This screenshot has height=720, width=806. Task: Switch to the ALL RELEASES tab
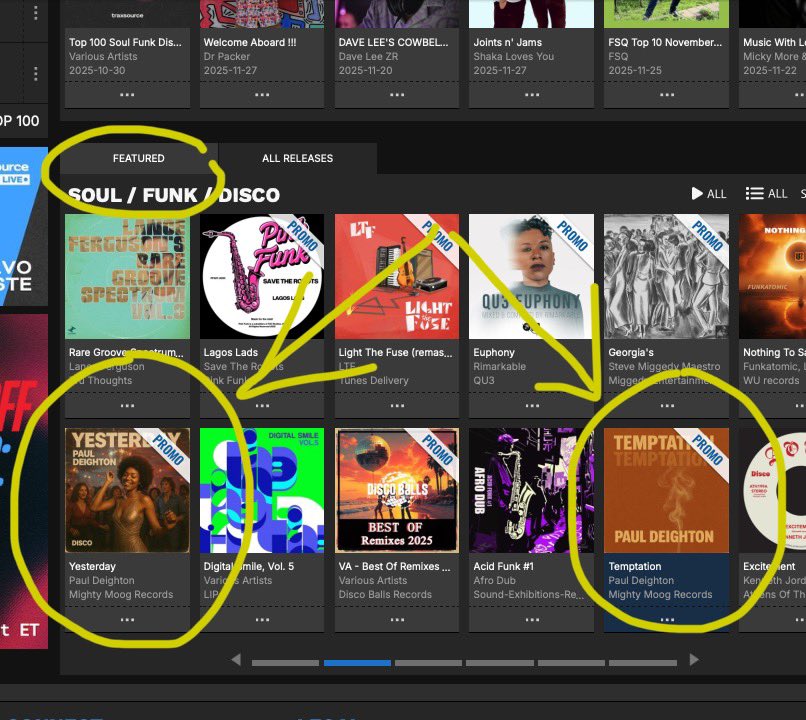[297, 158]
